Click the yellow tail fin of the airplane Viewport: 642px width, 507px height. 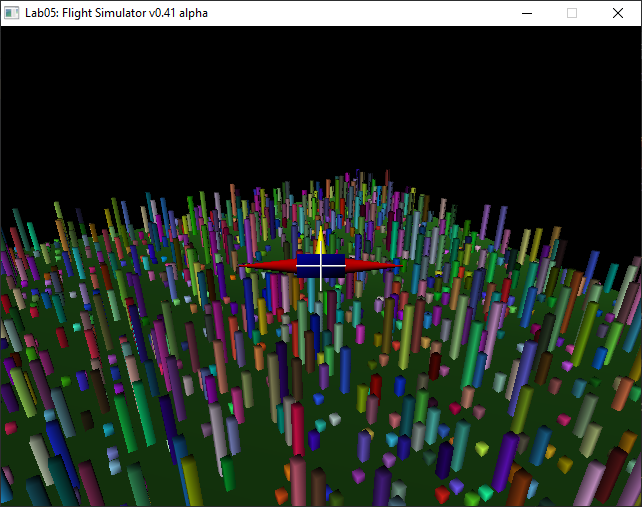pyautogui.click(x=321, y=242)
